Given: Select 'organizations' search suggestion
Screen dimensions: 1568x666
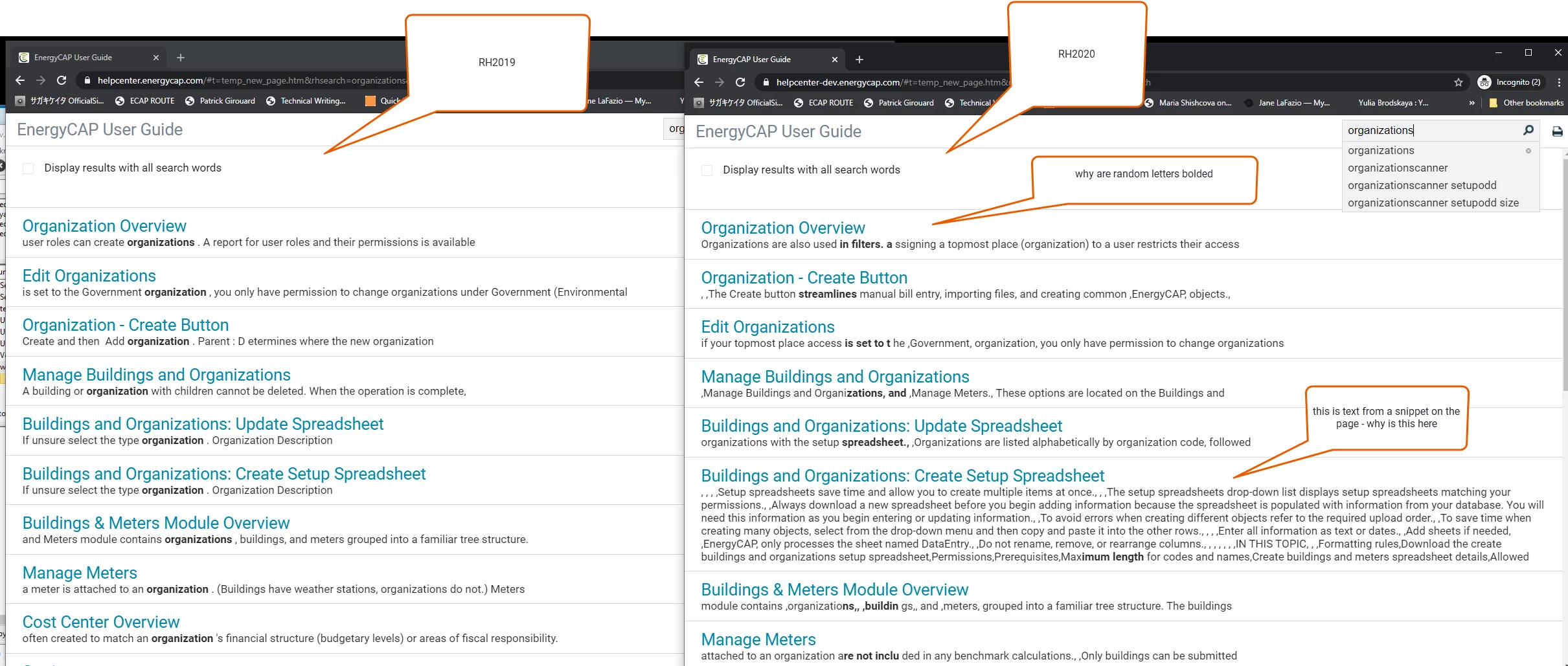Looking at the screenshot, I should click(1381, 151).
